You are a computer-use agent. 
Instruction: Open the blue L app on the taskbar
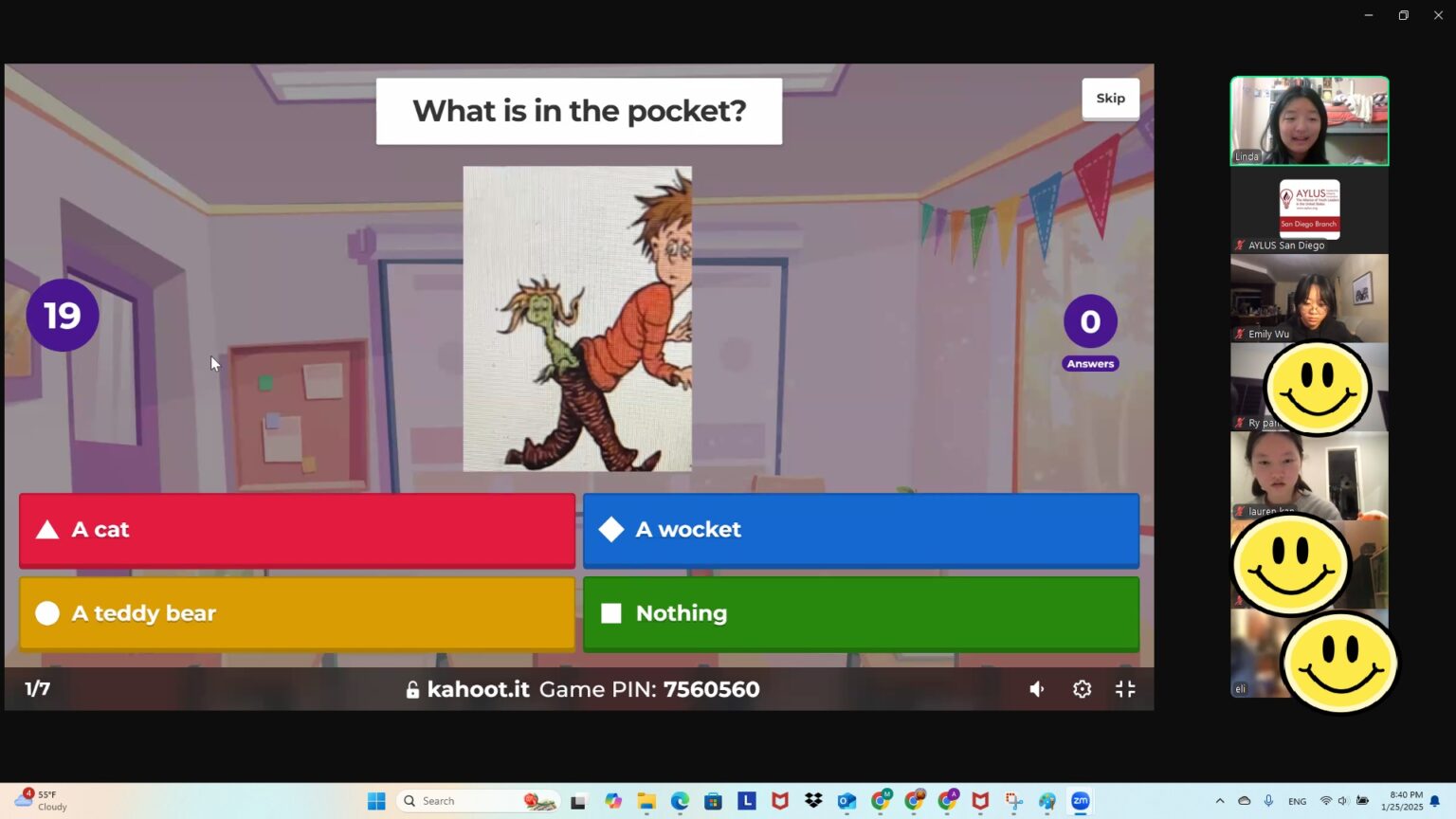click(x=747, y=801)
